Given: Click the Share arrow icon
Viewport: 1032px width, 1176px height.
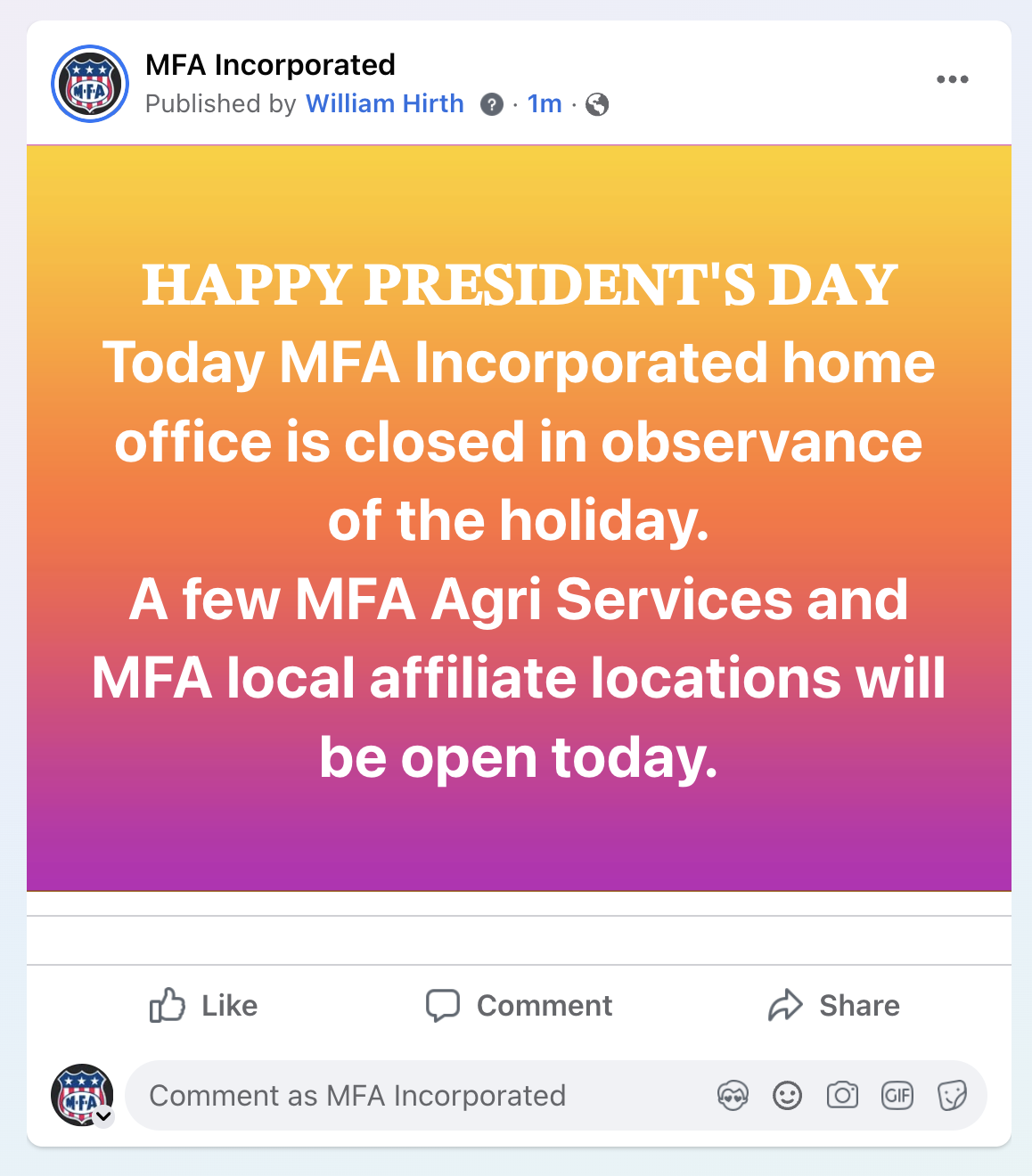Looking at the screenshot, I should [x=785, y=1005].
